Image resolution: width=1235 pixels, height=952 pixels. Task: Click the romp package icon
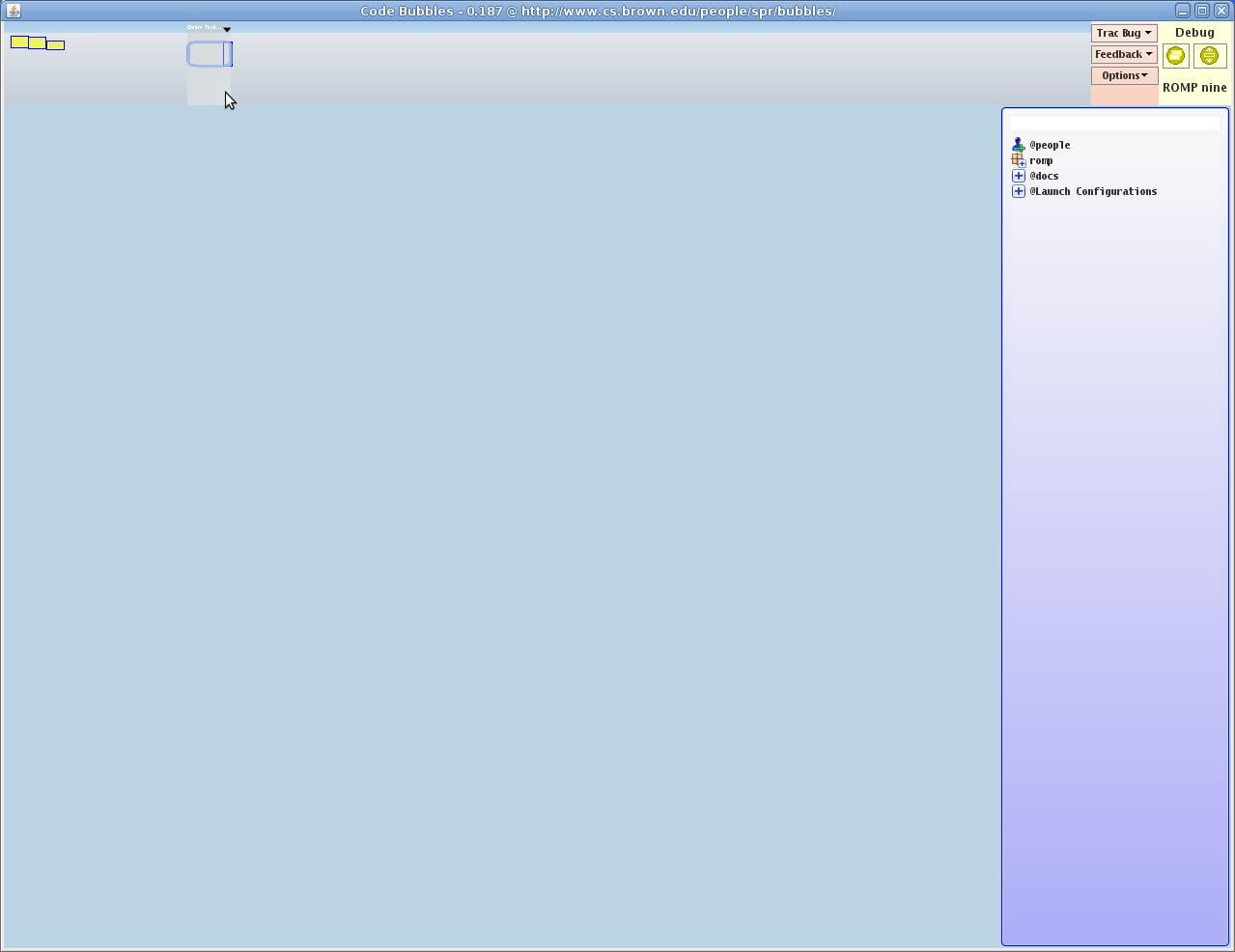coord(1018,160)
